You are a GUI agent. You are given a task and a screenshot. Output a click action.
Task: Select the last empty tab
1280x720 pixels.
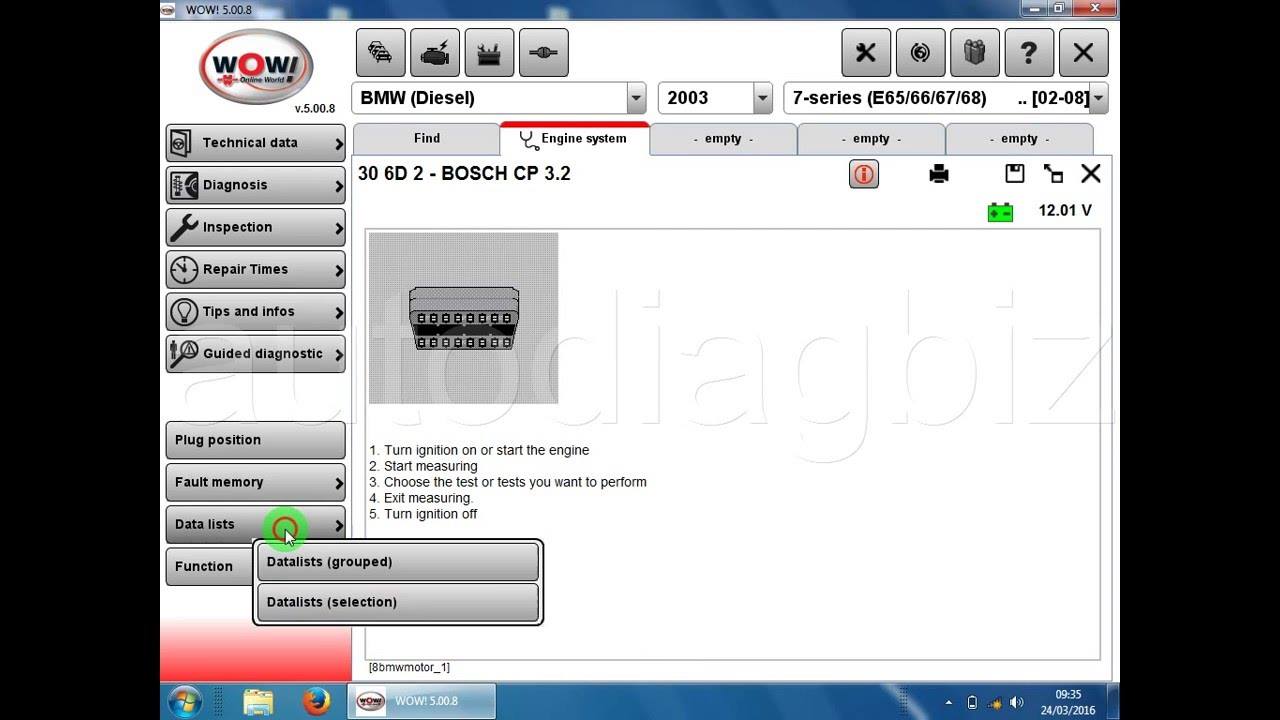coord(1019,139)
